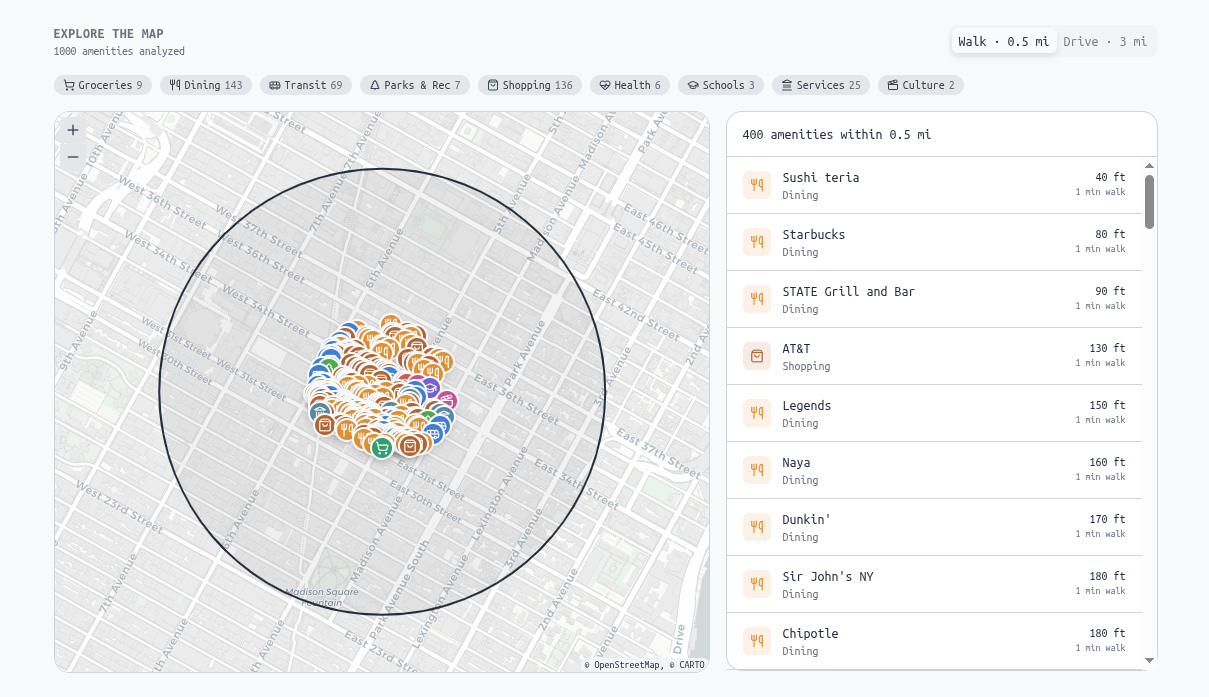Switch to Drive · 3 mi mode
The height and width of the screenshot is (697, 1209).
[1105, 41]
